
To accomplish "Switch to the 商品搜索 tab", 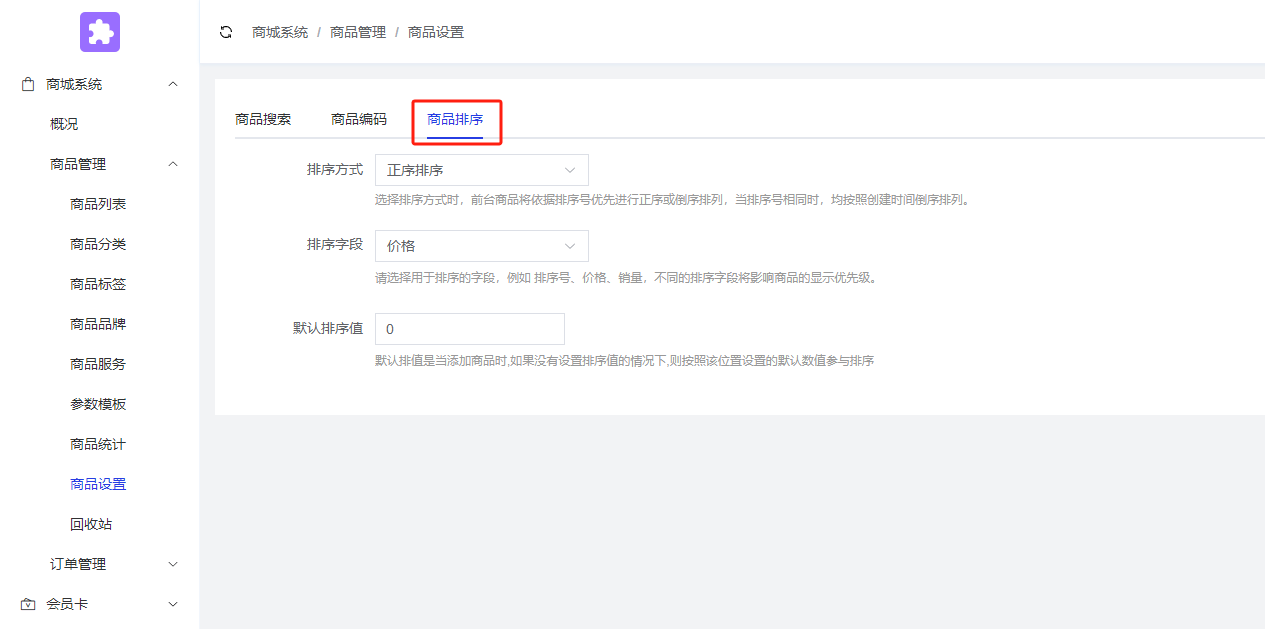I will 262,117.
